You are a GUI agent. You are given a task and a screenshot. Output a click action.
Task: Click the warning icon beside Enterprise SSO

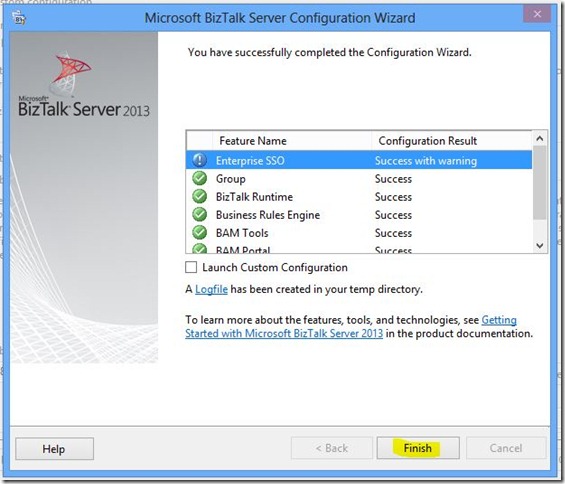pos(200,160)
